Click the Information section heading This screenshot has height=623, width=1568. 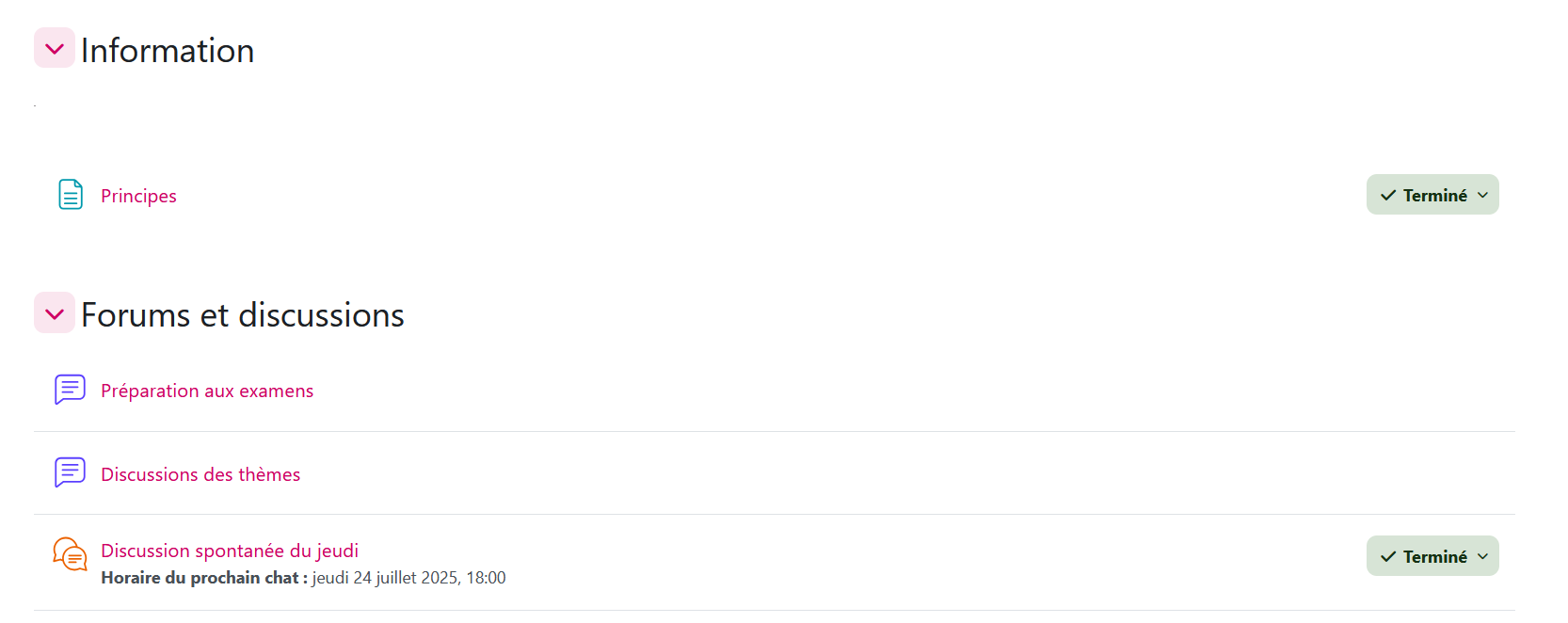(x=168, y=51)
